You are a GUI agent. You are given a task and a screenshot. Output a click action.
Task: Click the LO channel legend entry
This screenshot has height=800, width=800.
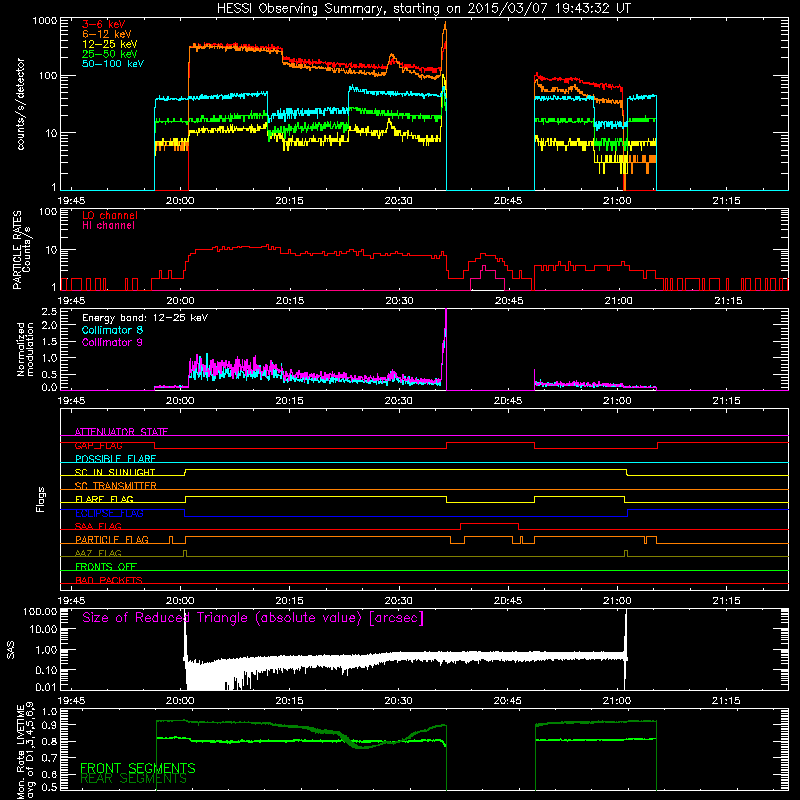pyautogui.click(x=110, y=215)
